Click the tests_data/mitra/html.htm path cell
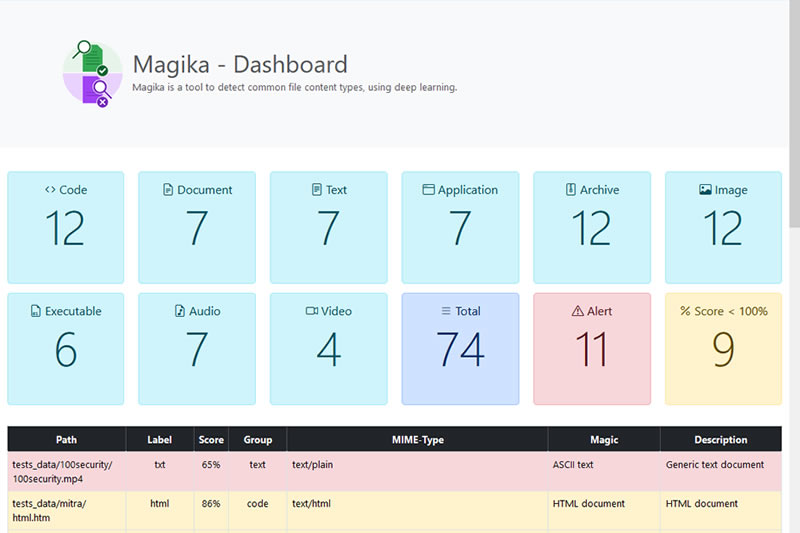This screenshot has width=800, height=533. pyautogui.click(x=66, y=511)
